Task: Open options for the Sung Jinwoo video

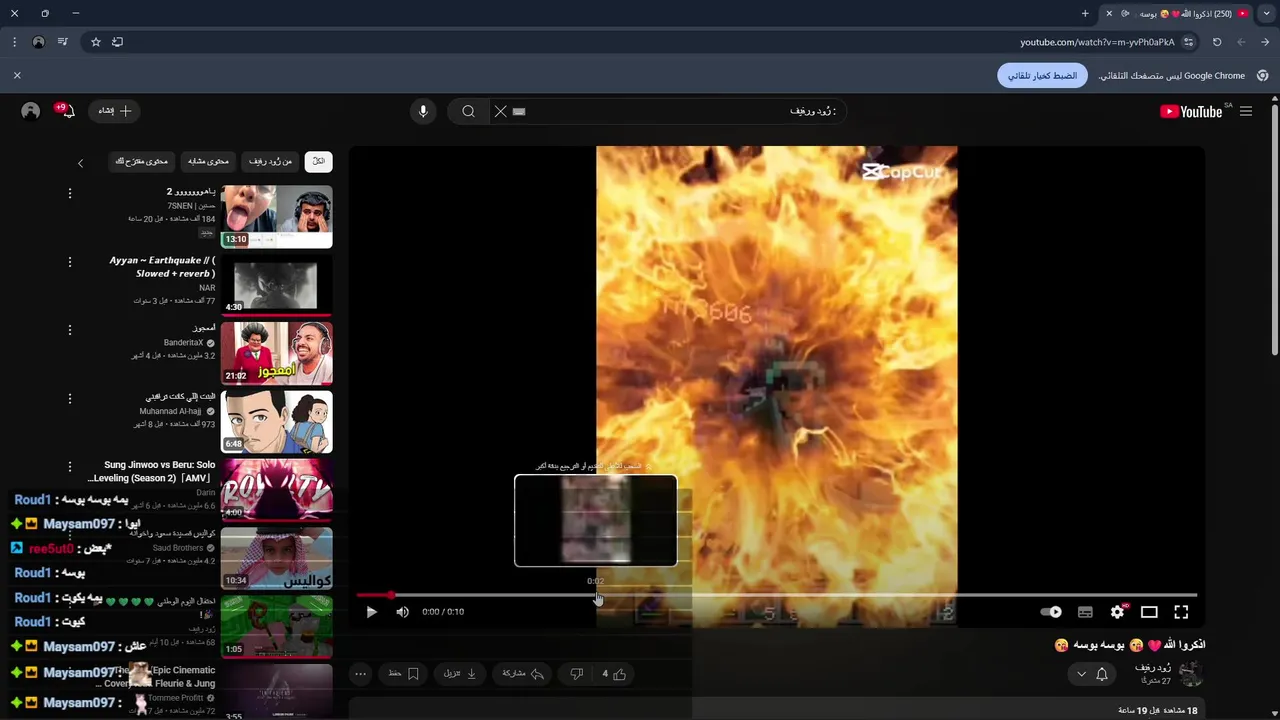Action: click(70, 467)
